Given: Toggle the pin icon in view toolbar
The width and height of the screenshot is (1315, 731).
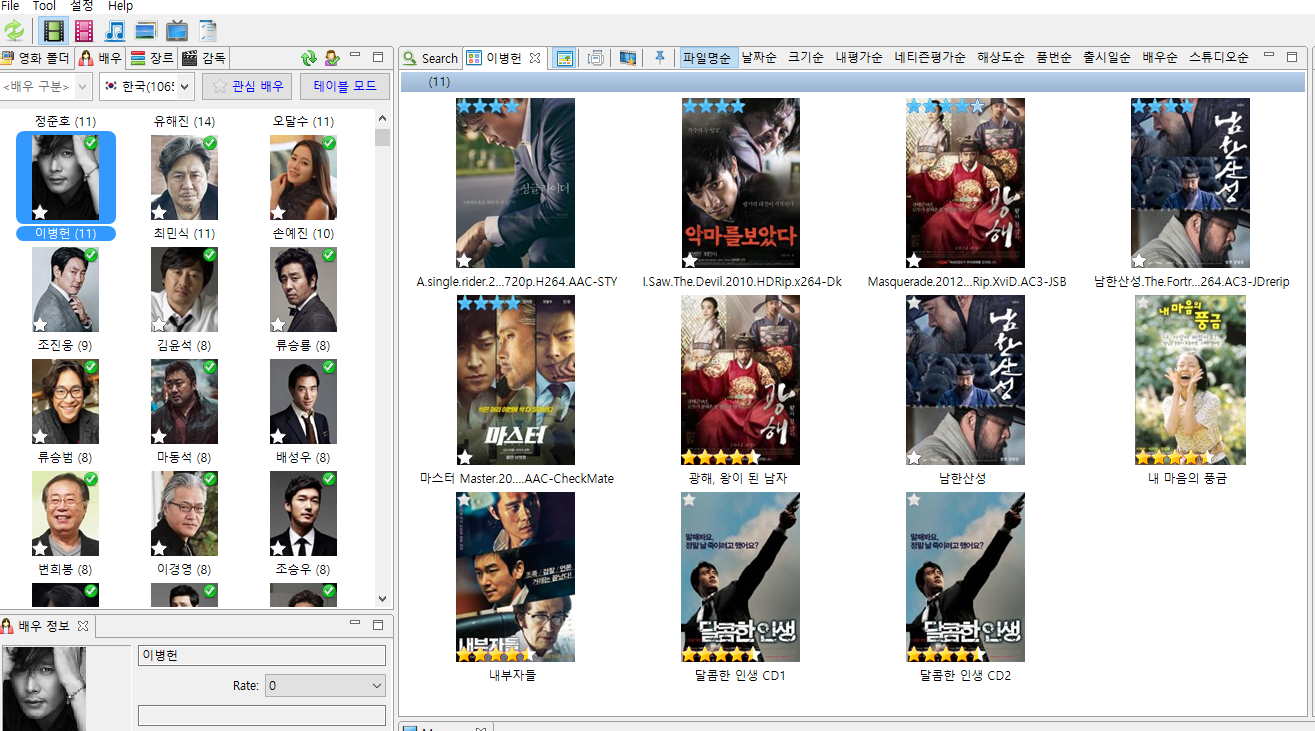Looking at the screenshot, I should point(659,58).
